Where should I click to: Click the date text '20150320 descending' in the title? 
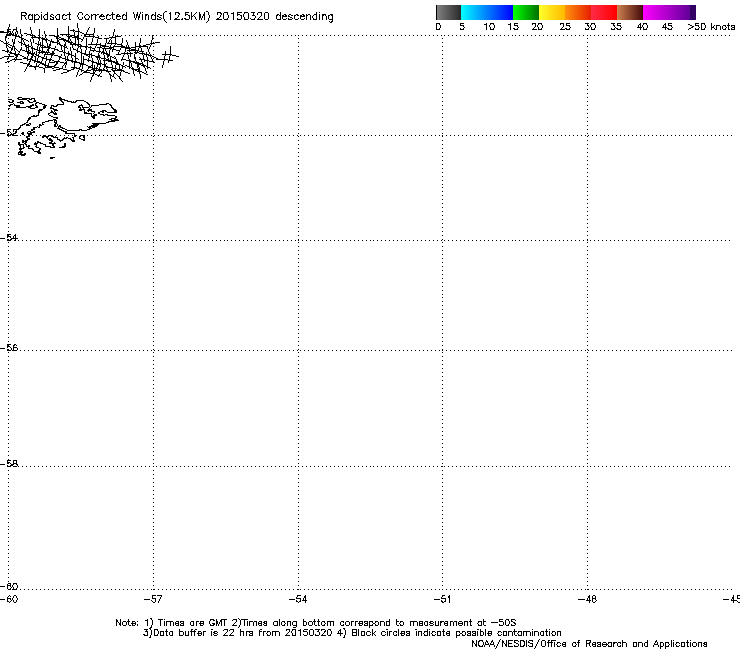(x=275, y=16)
